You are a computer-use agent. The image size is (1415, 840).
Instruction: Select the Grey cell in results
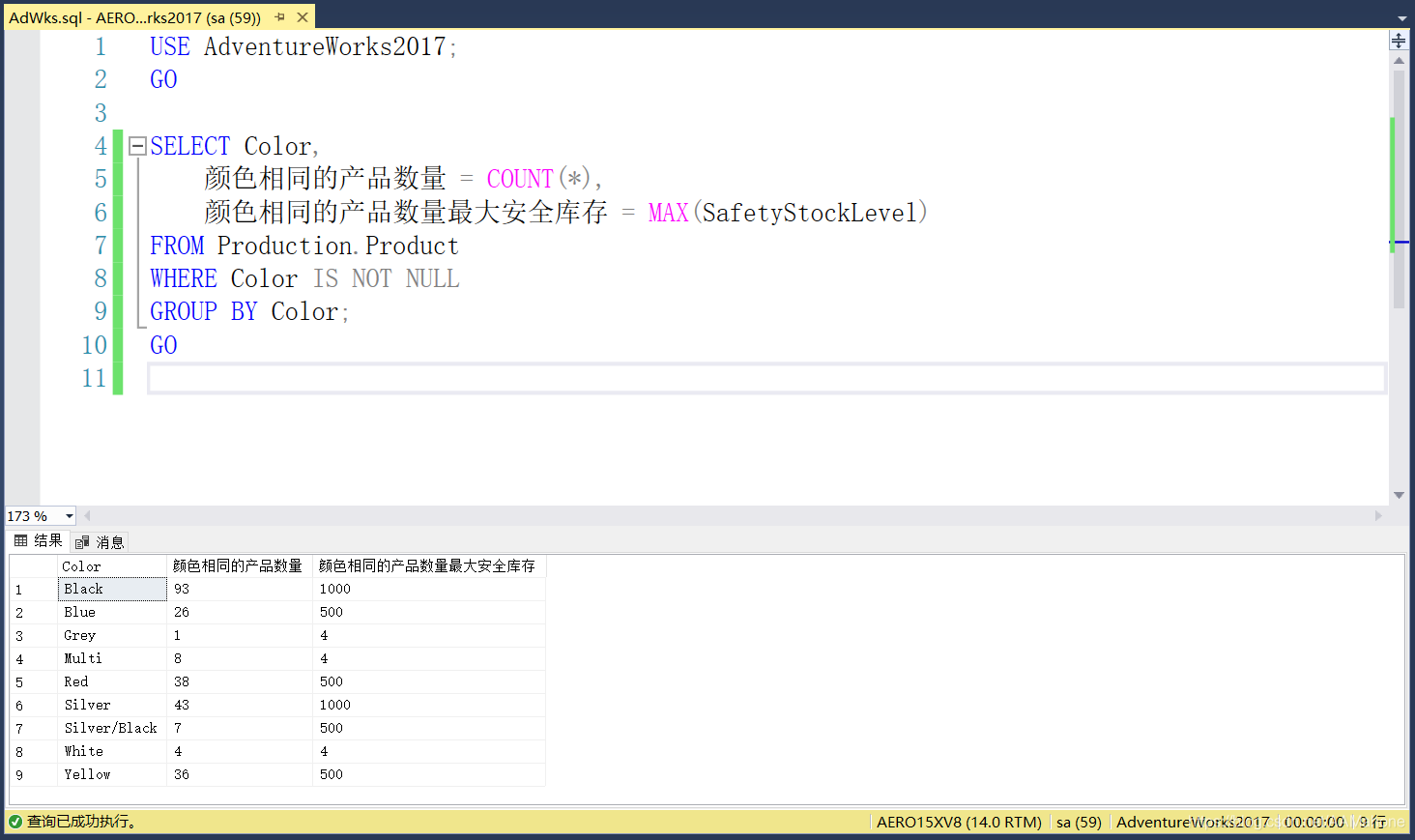(x=112, y=635)
